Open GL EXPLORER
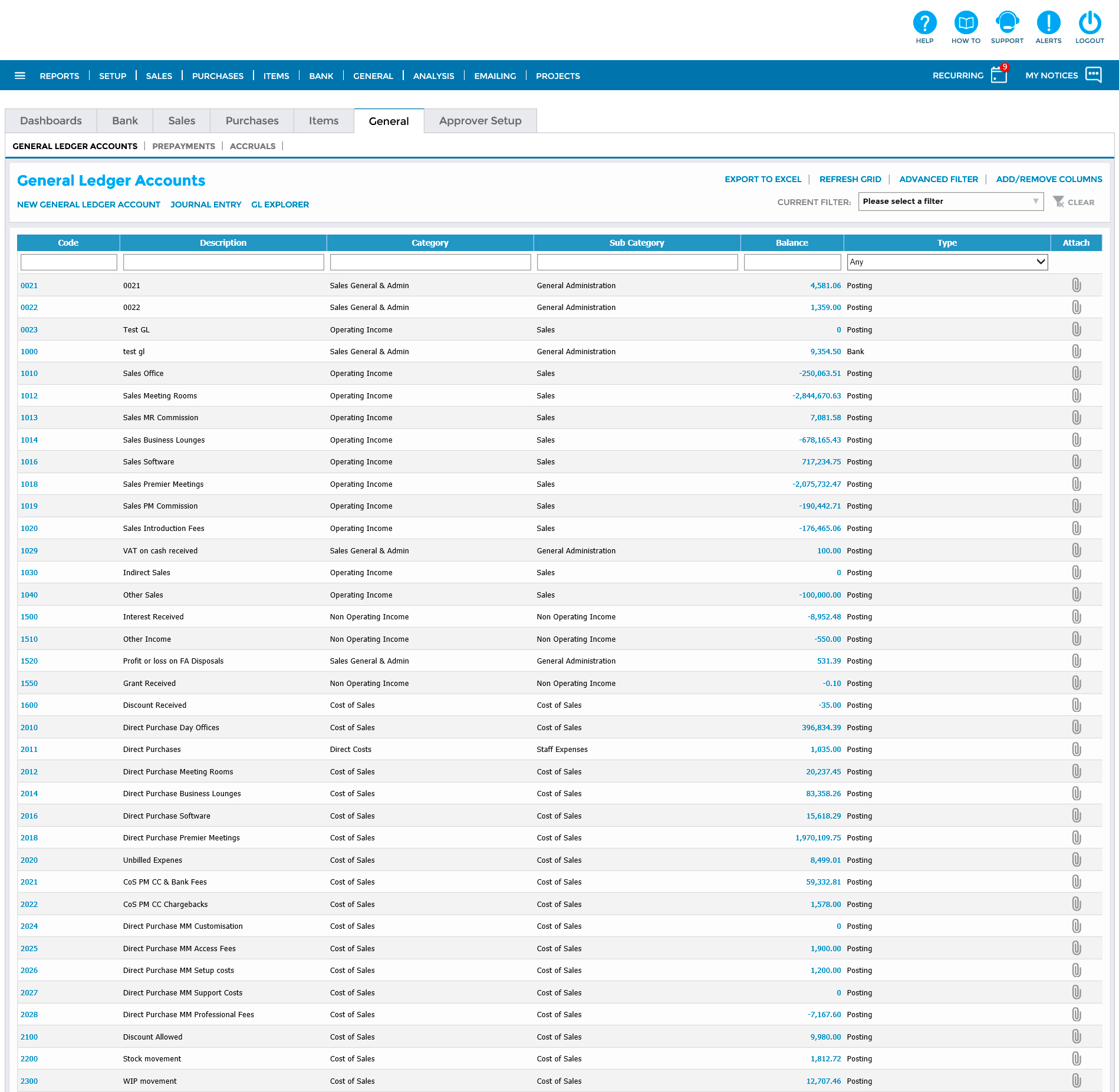Image resolution: width=1119 pixels, height=1092 pixels. [x=280, y=204]
